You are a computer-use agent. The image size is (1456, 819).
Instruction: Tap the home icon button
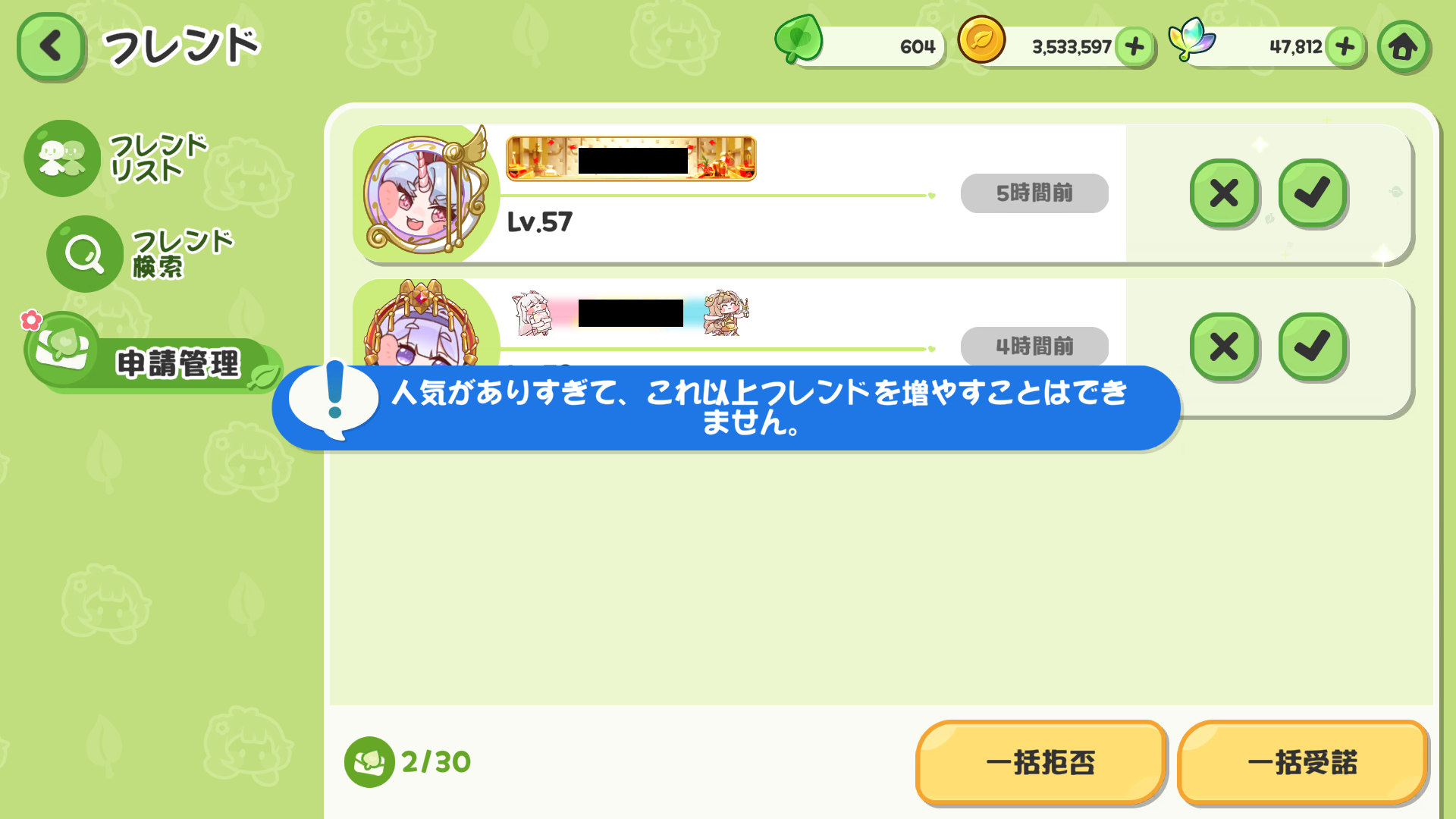pyautogui.click(x=1404, y=47)
